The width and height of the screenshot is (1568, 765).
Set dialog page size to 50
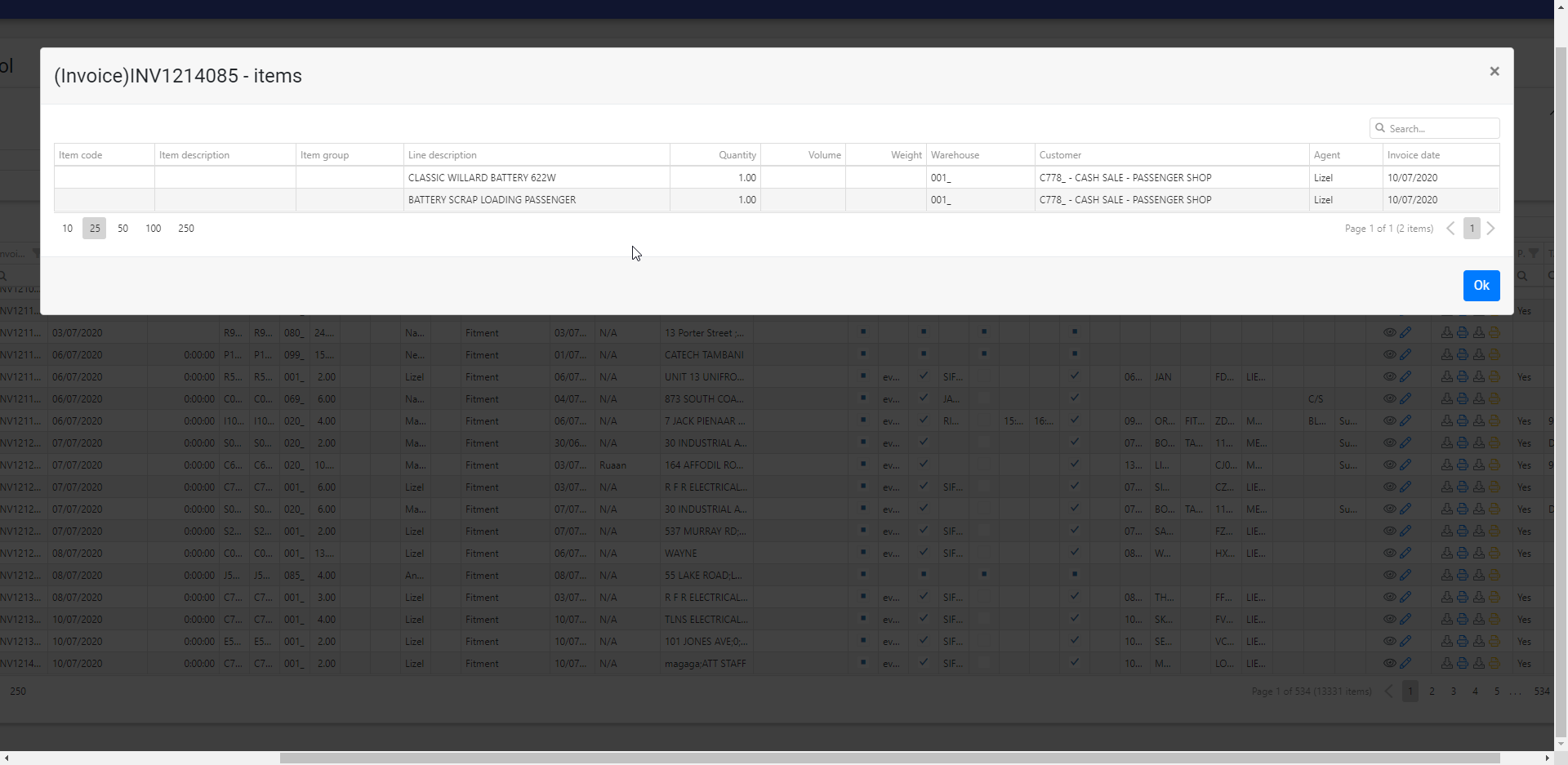[122, 229]
